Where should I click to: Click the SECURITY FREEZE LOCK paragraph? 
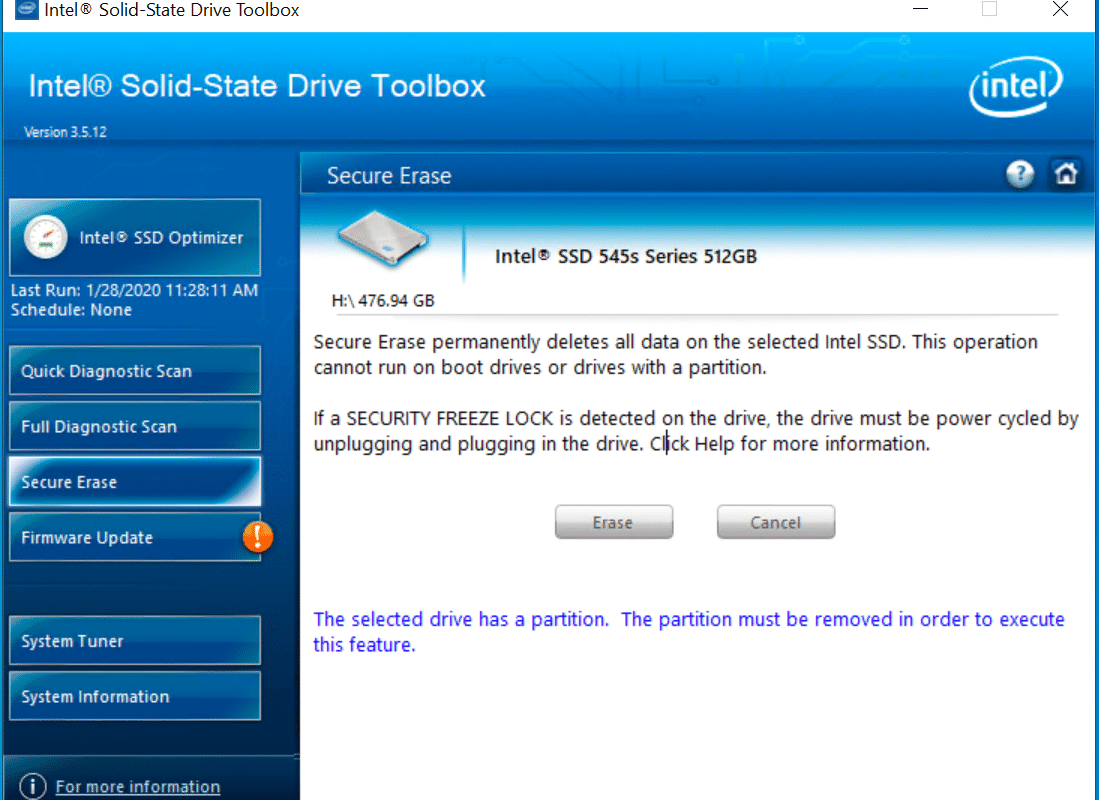696,431
